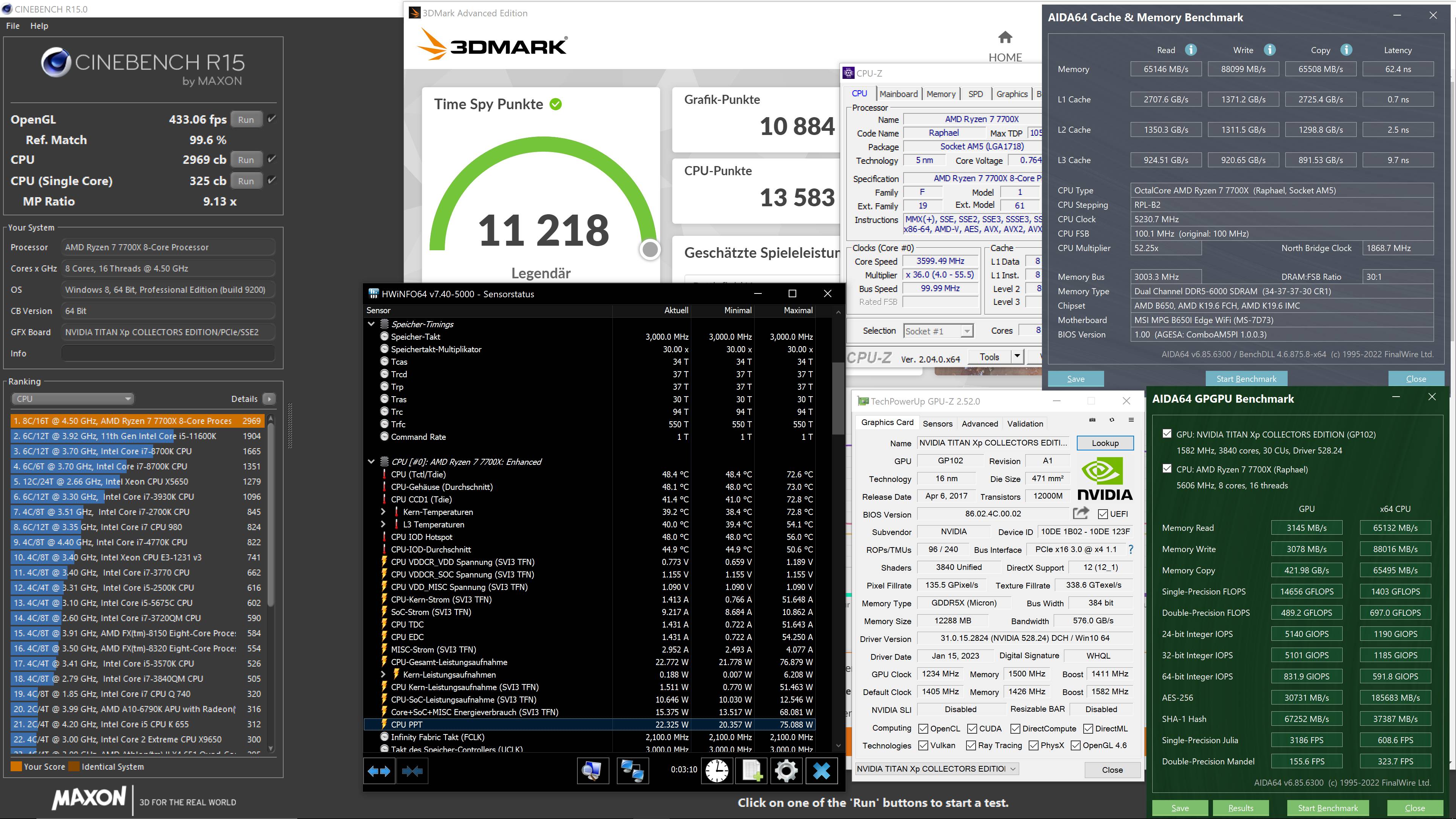Select ranking row 2 Intel Core i5-11600K
1456x819 pixels.
137,436
